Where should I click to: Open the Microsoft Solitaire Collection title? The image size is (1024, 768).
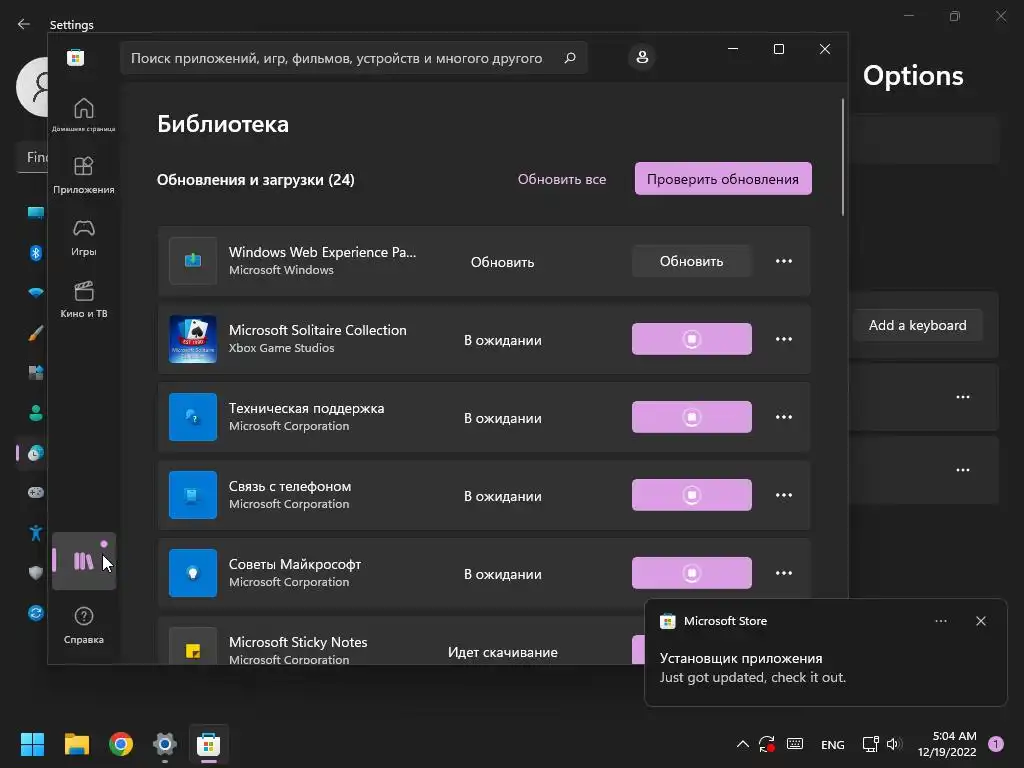tap(317, 330)
